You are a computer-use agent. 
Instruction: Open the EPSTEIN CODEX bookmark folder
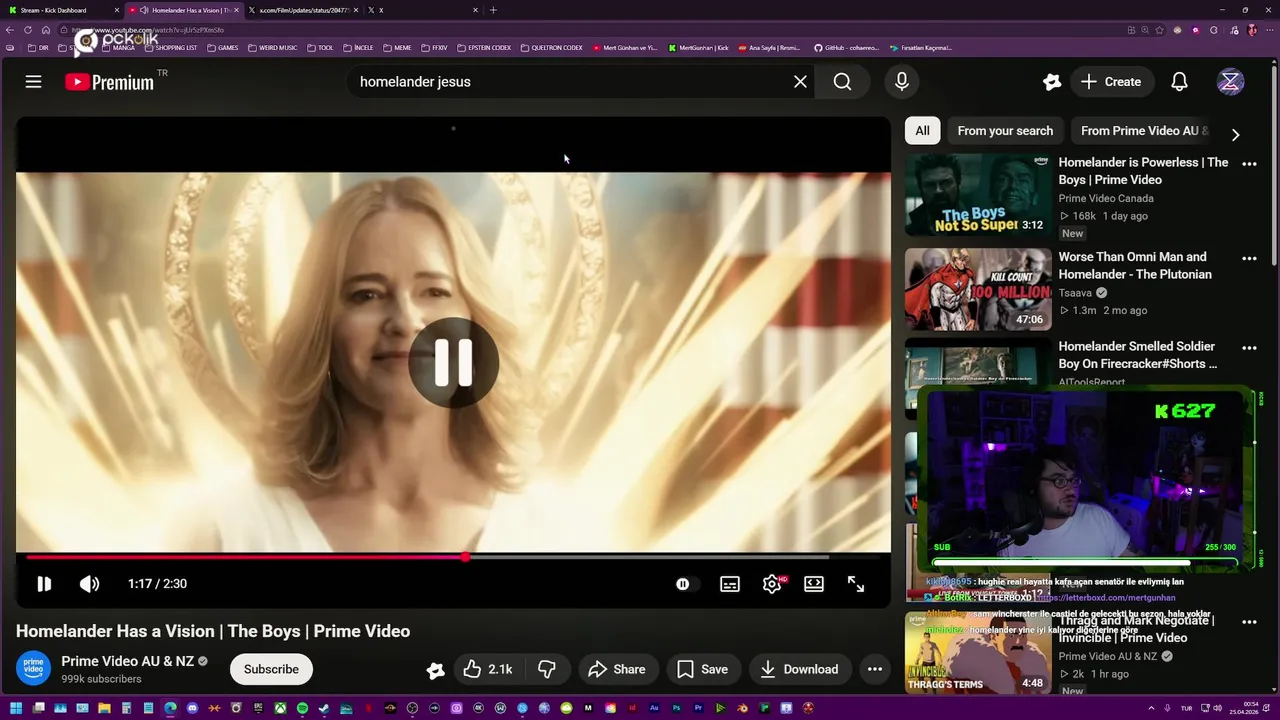(x=483, y=48)
